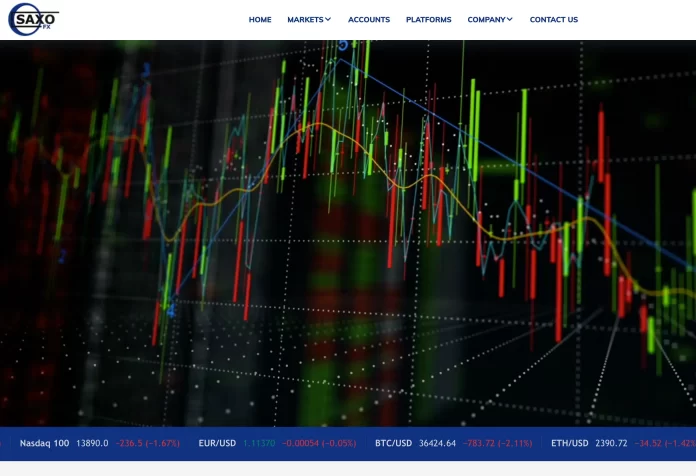Click the BTC/USD price 36424.64
Screen dimensions: 696x476
pyautogui.click(x=437, y=443)
